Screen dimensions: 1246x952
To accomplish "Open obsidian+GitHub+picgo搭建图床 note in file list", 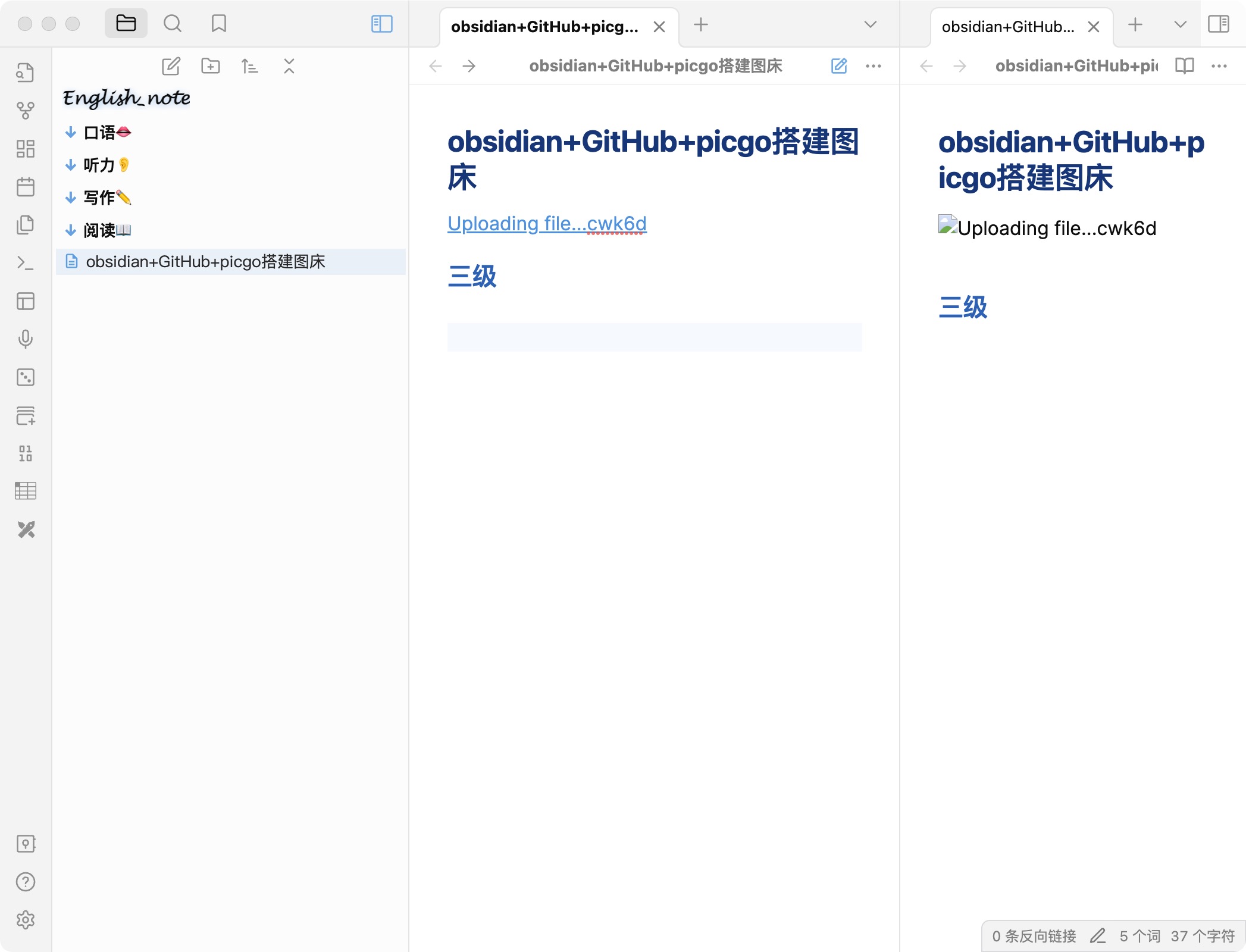I will [205, 262].
